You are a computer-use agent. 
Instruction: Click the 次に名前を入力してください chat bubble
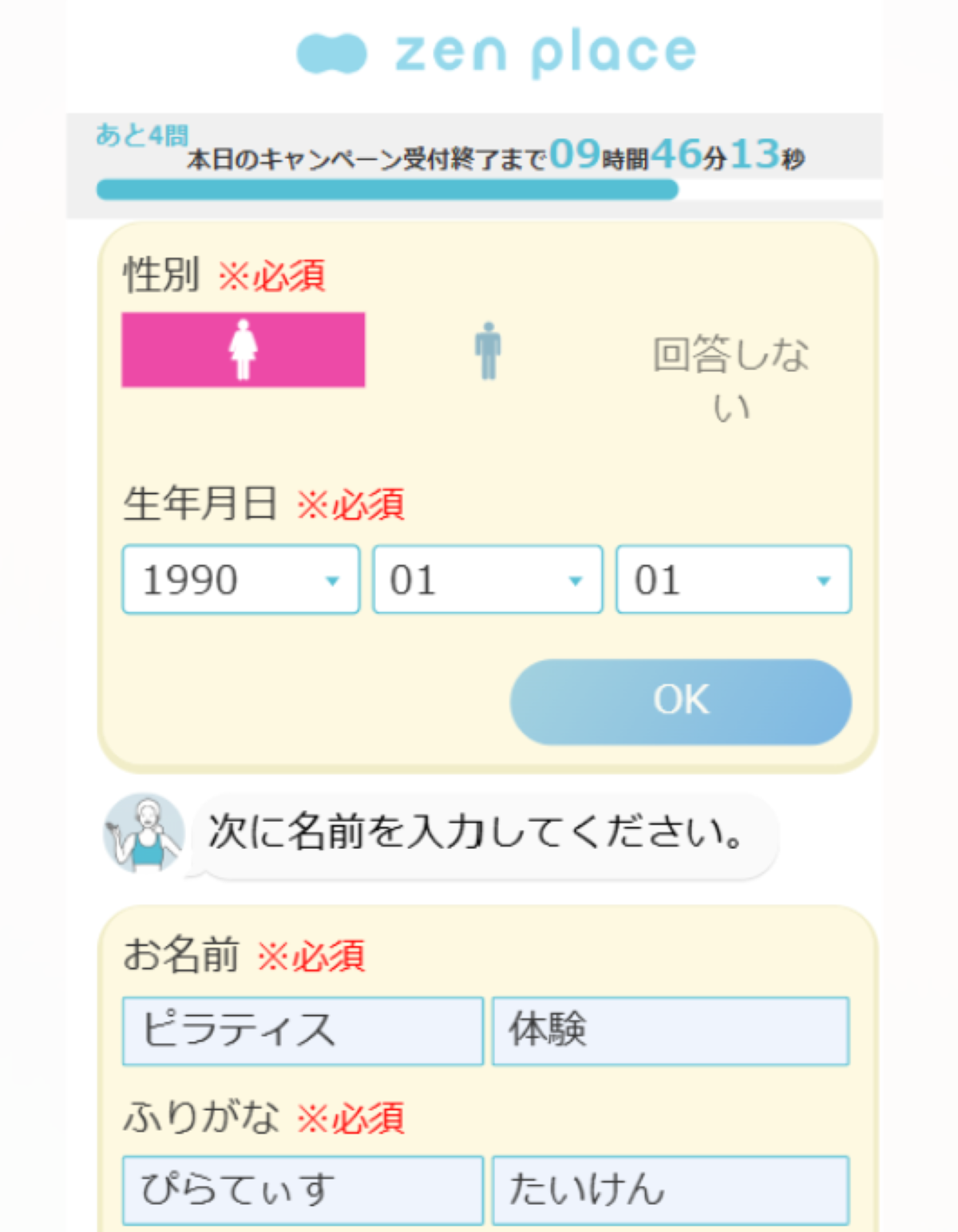coord(479,834)
